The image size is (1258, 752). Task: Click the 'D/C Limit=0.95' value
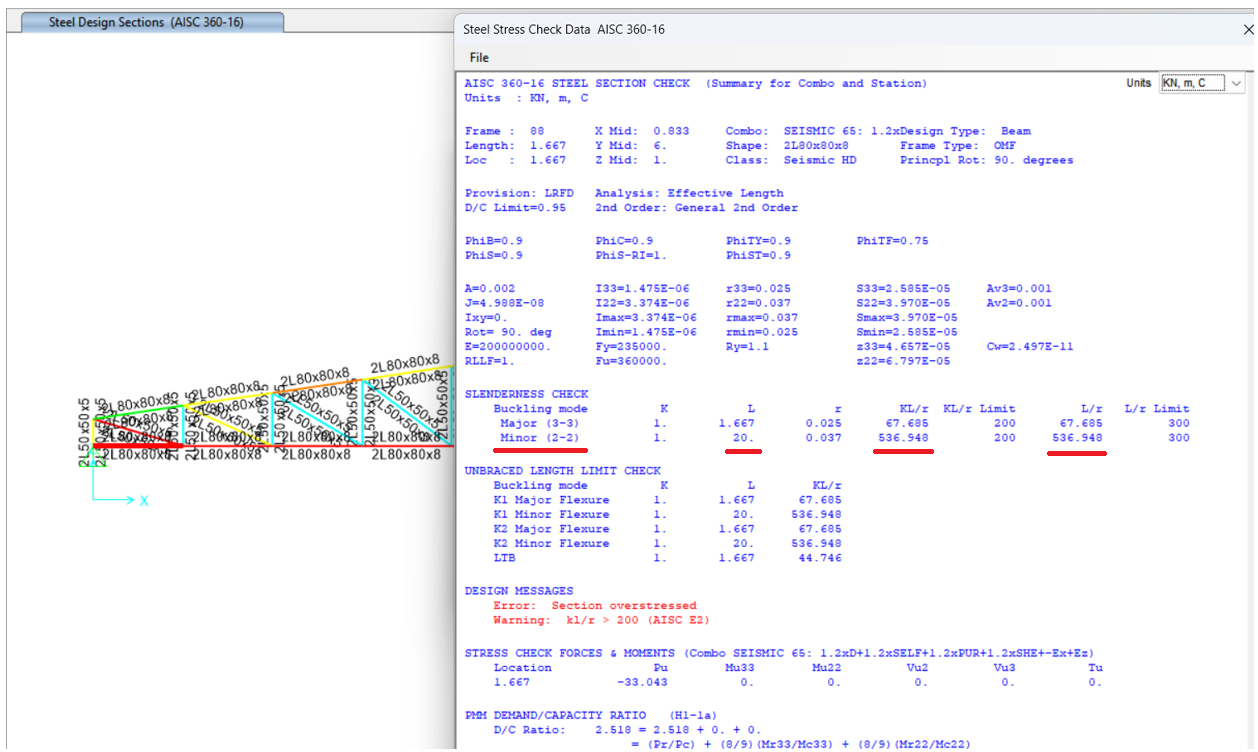point(515,208)
